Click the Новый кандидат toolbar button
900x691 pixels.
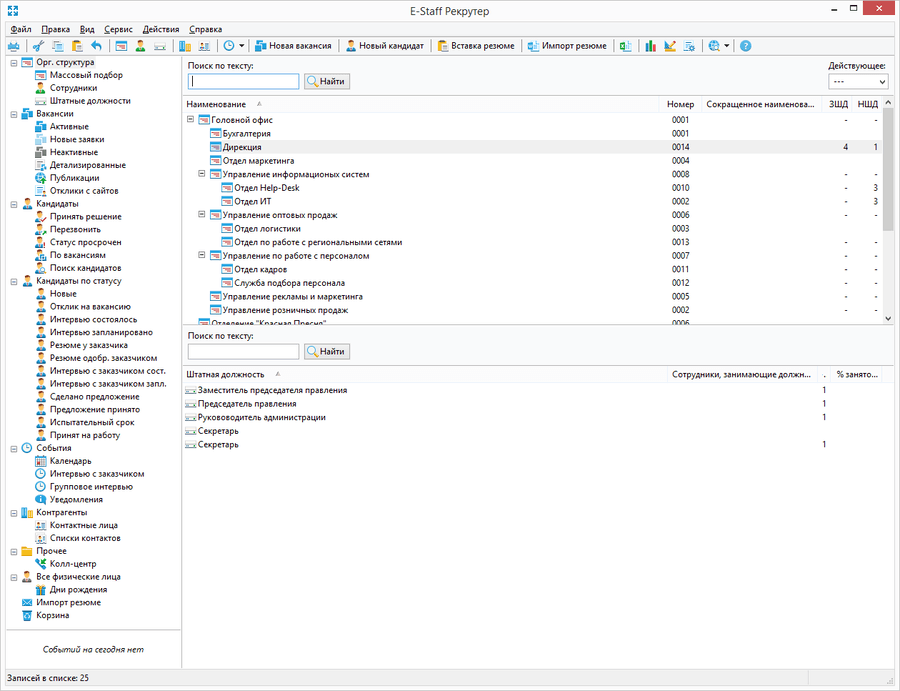pyautogui.click(x=385, y=46)
